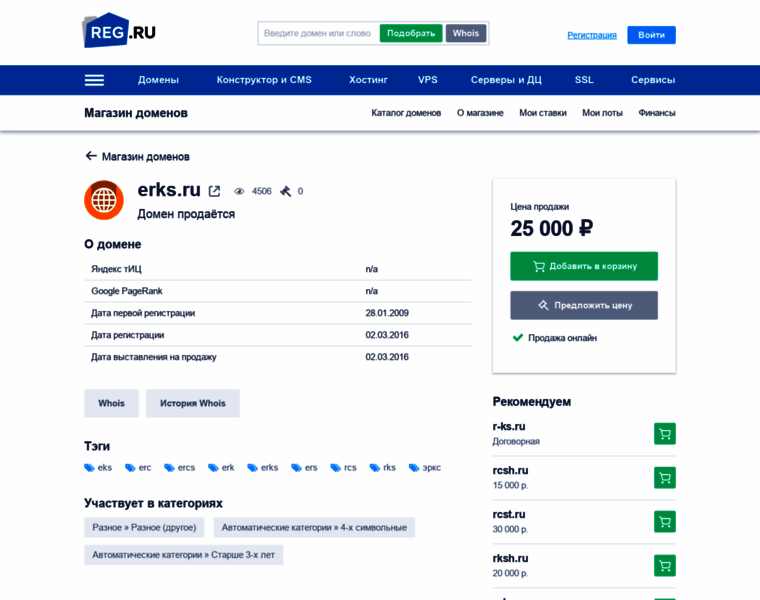Viewport: 760px width, 600px height.
Task: Select the ers tag
Action: click(x=304, y=468)
